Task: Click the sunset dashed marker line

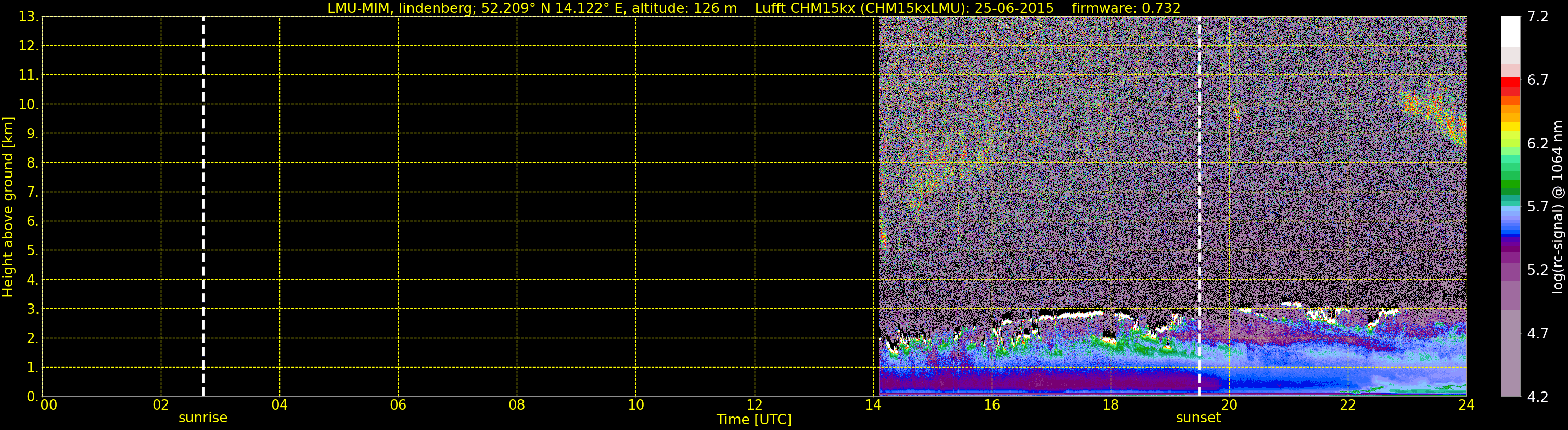Action: coord(1199,207)
